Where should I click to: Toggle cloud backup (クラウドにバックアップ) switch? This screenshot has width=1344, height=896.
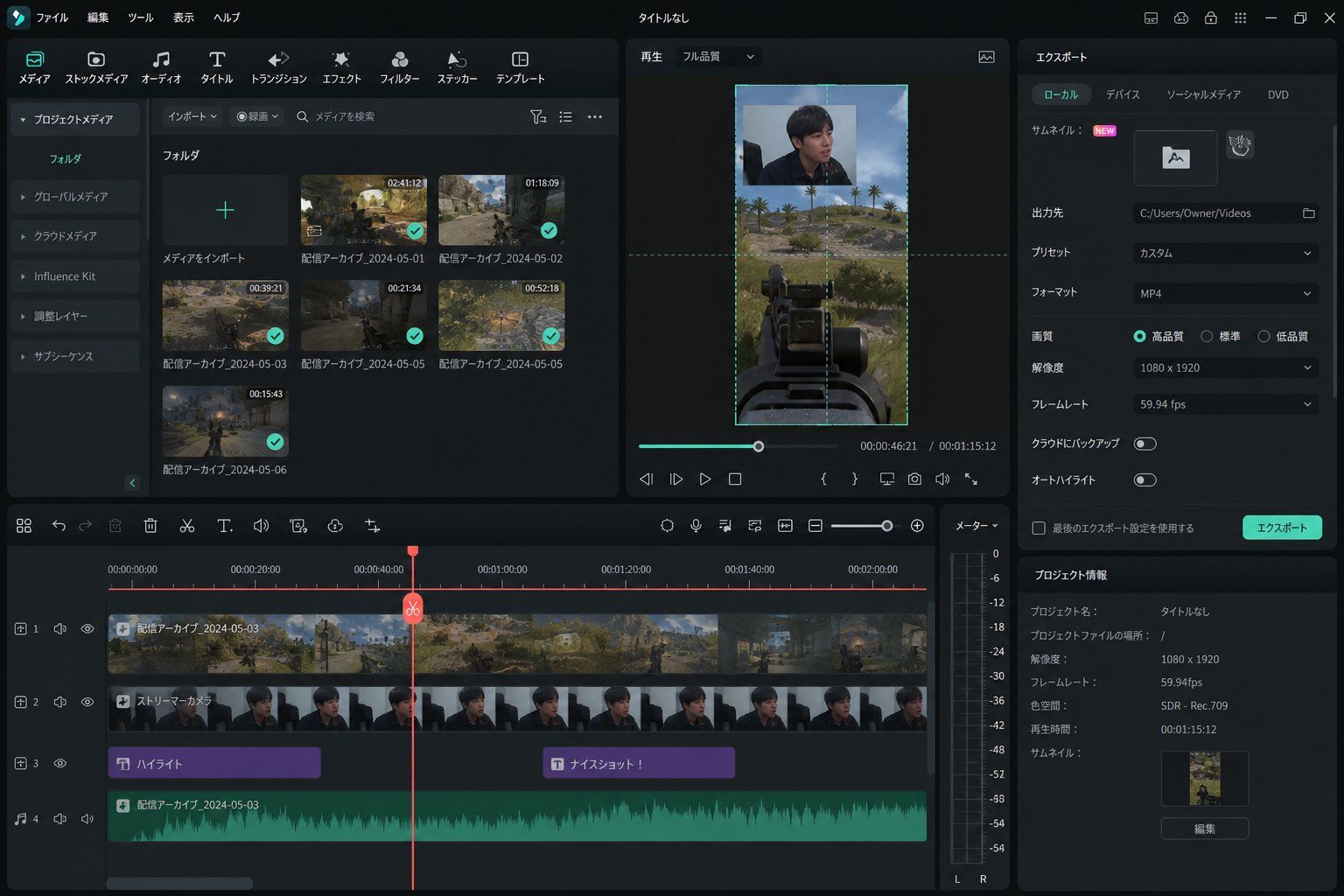point(1144,444)
